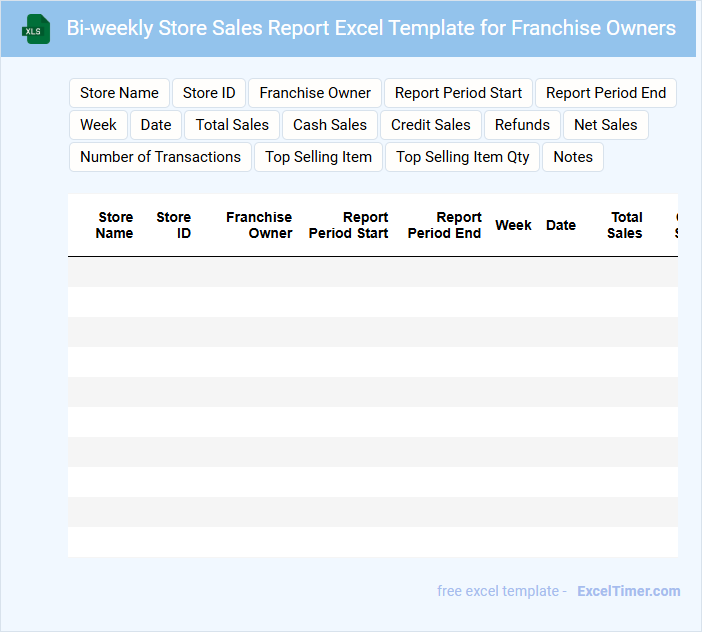Screen dimensions: 702x632
Task: Click the Top Selling Item Qty tag
Action: tap(463, 157)
